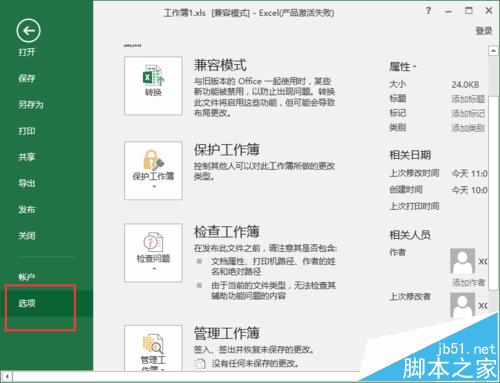Click the 添加标题 add title field
500x383 pixels.
468,99
